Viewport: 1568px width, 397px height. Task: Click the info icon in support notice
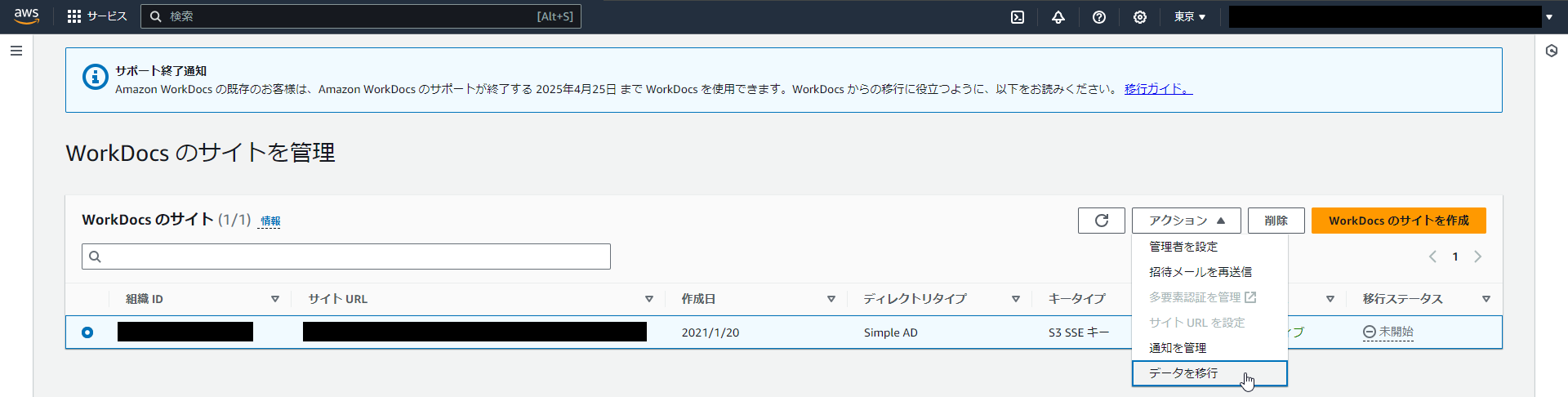point(96,77)
